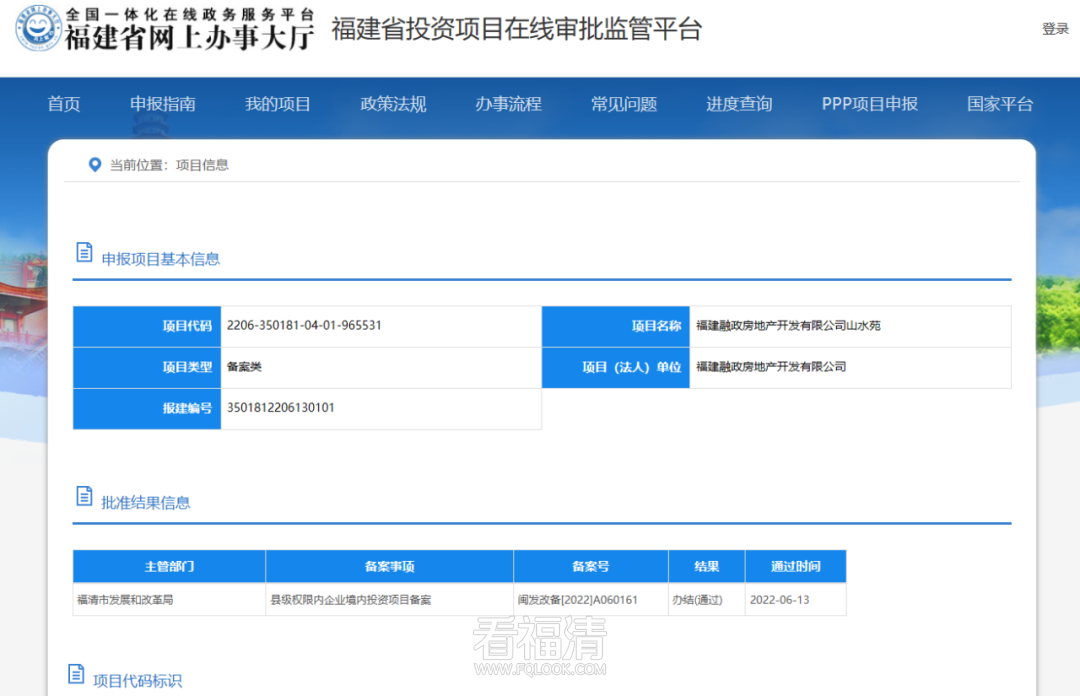The width and height of the screenshot is (1080, 696).
Task: Click the approval date 2022-06-13
Action: click(779, 600)
